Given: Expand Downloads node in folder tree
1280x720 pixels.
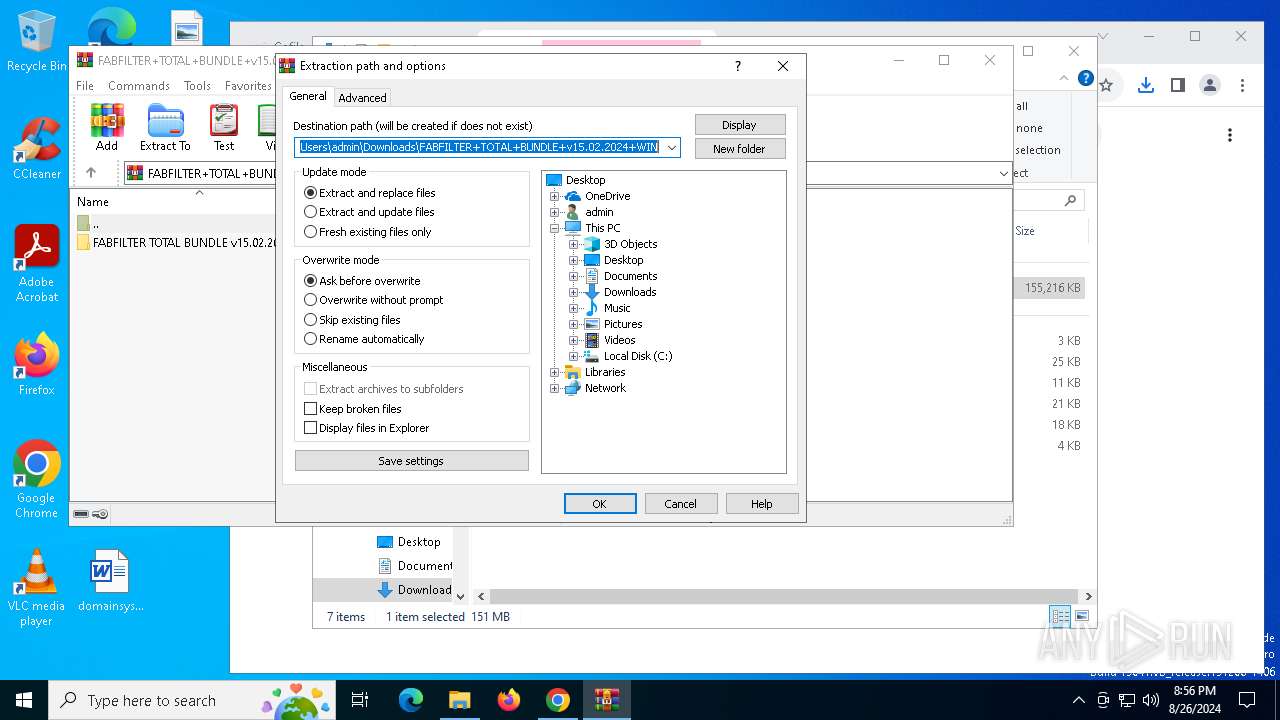Looking at the screenshot, I should [x=574, y=292].
